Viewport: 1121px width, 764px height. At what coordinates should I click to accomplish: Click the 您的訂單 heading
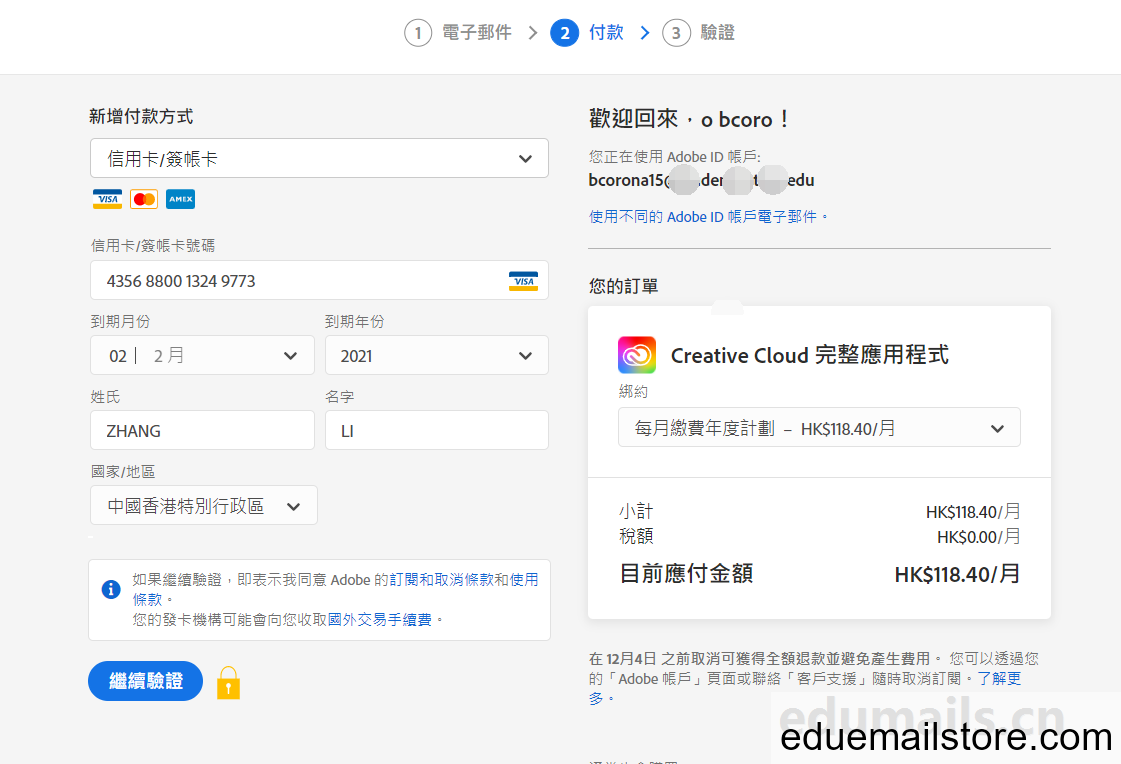tap(623, 287)
